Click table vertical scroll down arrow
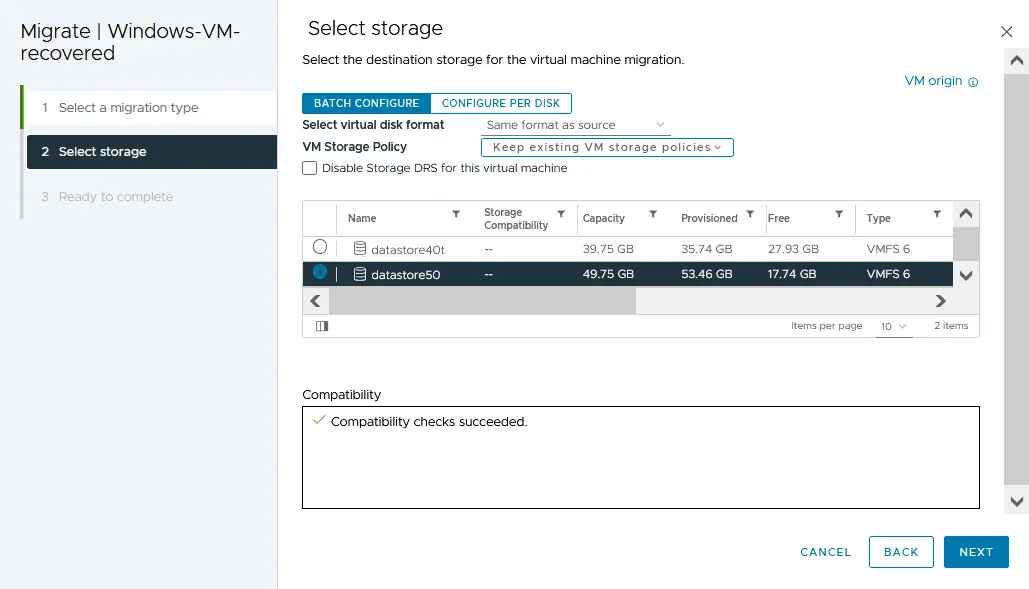The height and width of the screenshot is (589, 1029). point(966,275)
